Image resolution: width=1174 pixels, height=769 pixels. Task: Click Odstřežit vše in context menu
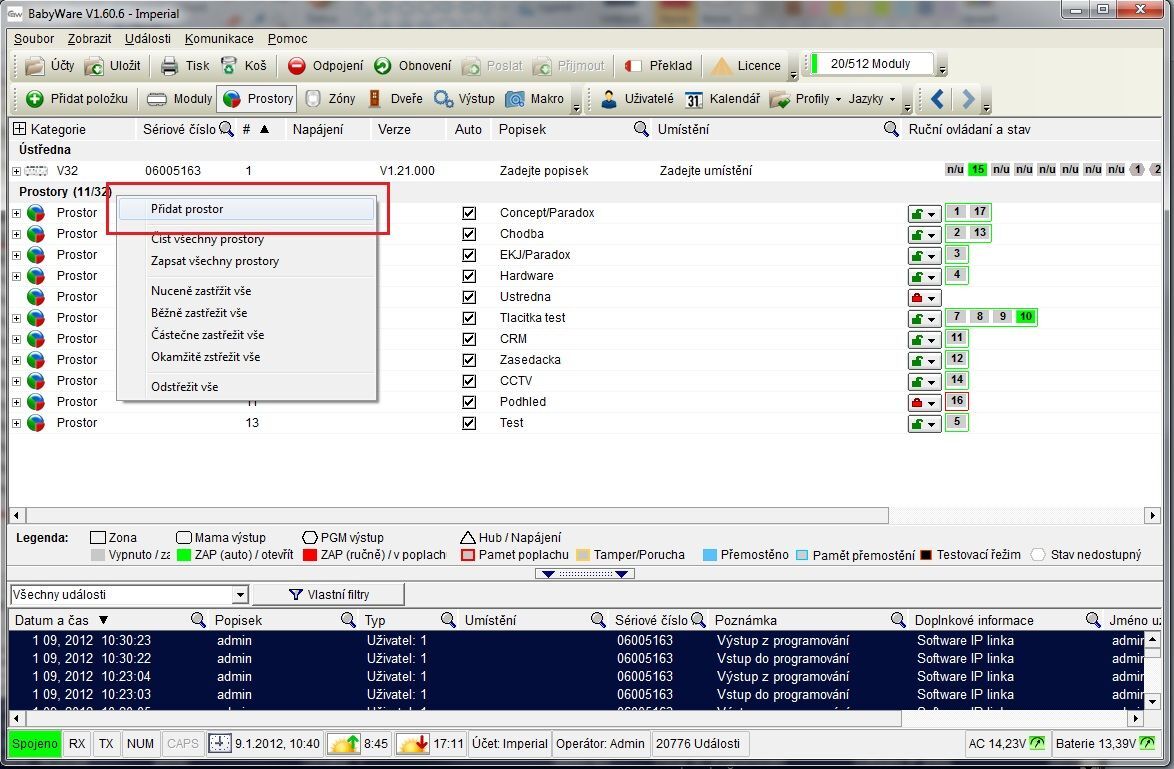[x=184, y=387]
